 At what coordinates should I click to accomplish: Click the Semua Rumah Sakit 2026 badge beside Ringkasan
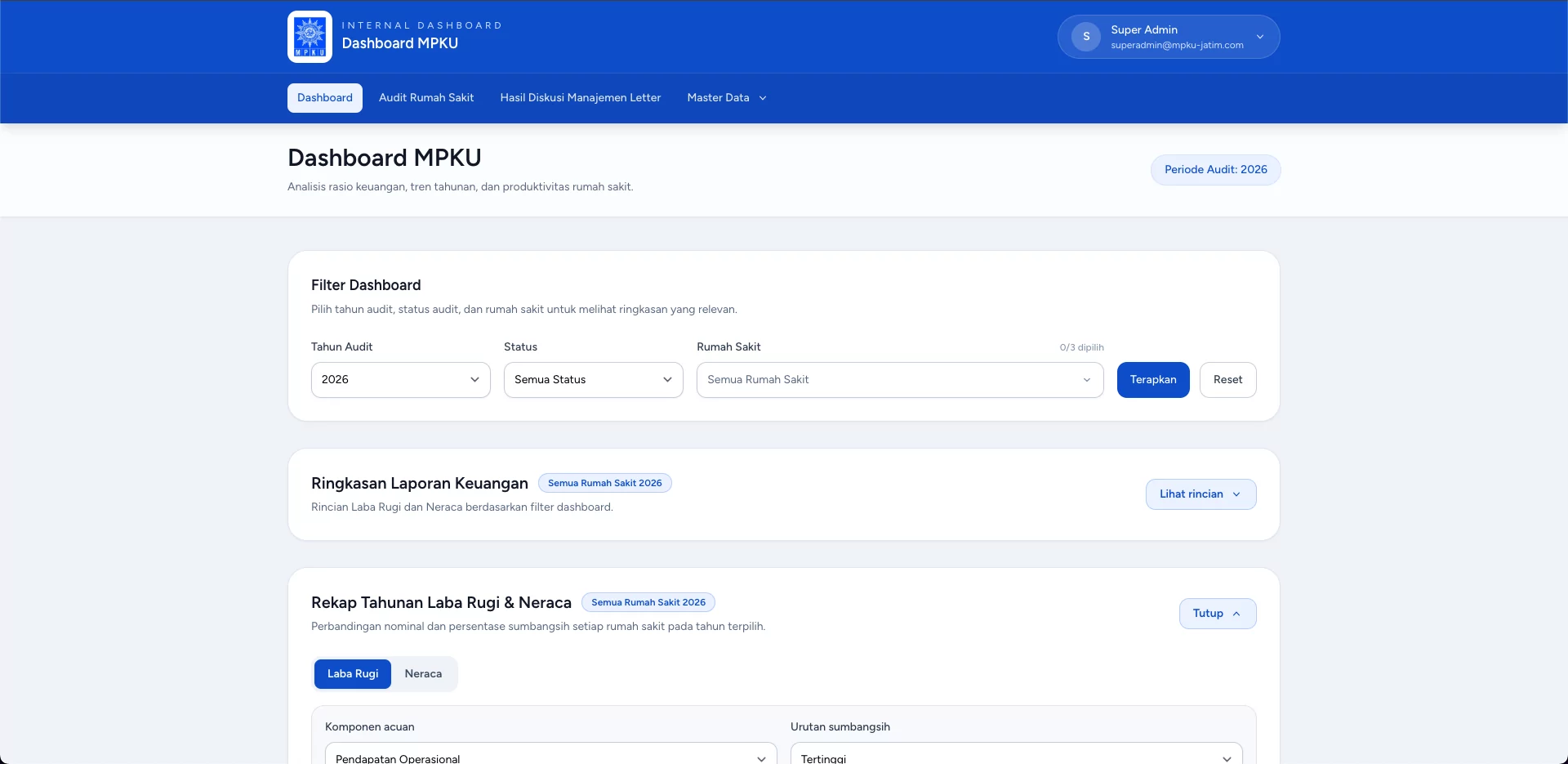pyautogui.click(x=605, y=483)
